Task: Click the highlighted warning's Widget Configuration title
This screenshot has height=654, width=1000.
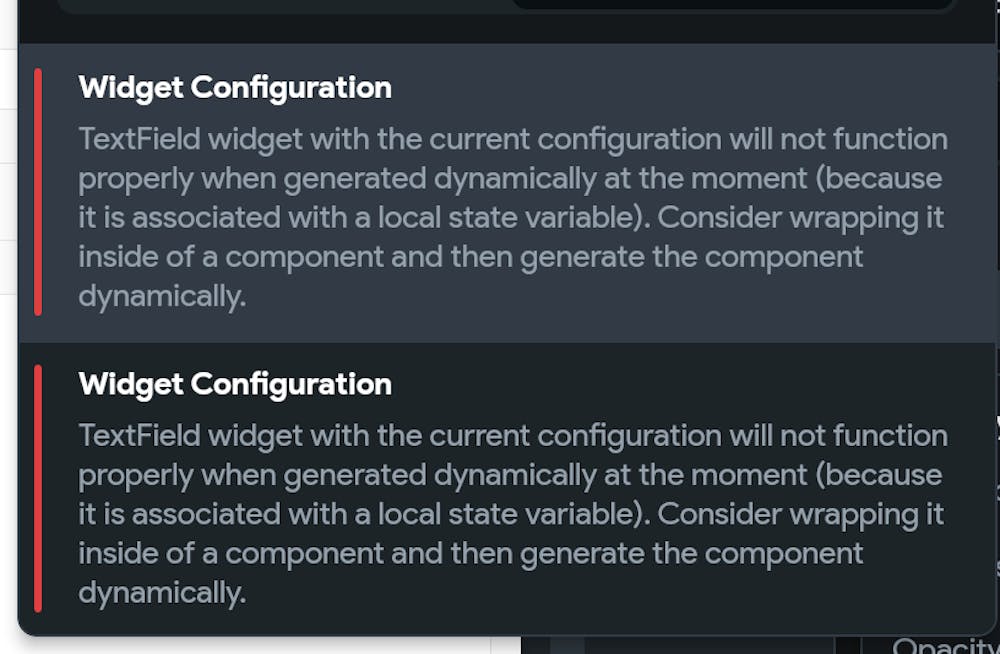Action: [235, 88]
